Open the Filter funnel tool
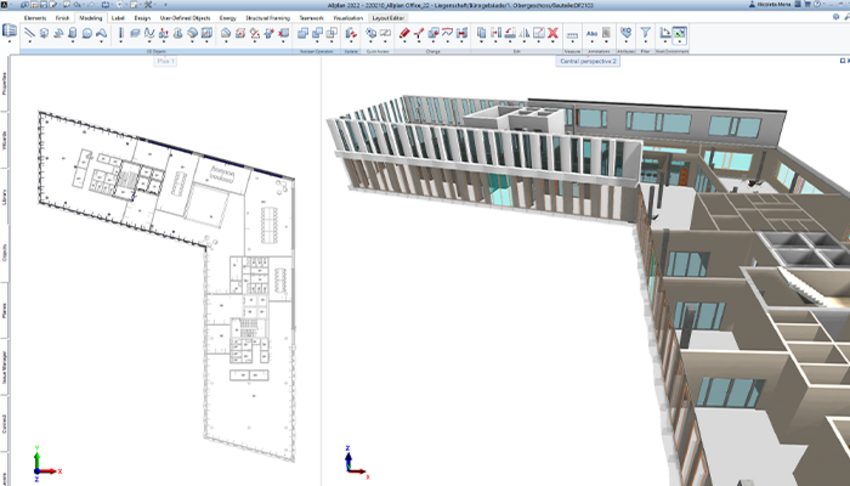 pyautogui.click(x=645, y=33)
